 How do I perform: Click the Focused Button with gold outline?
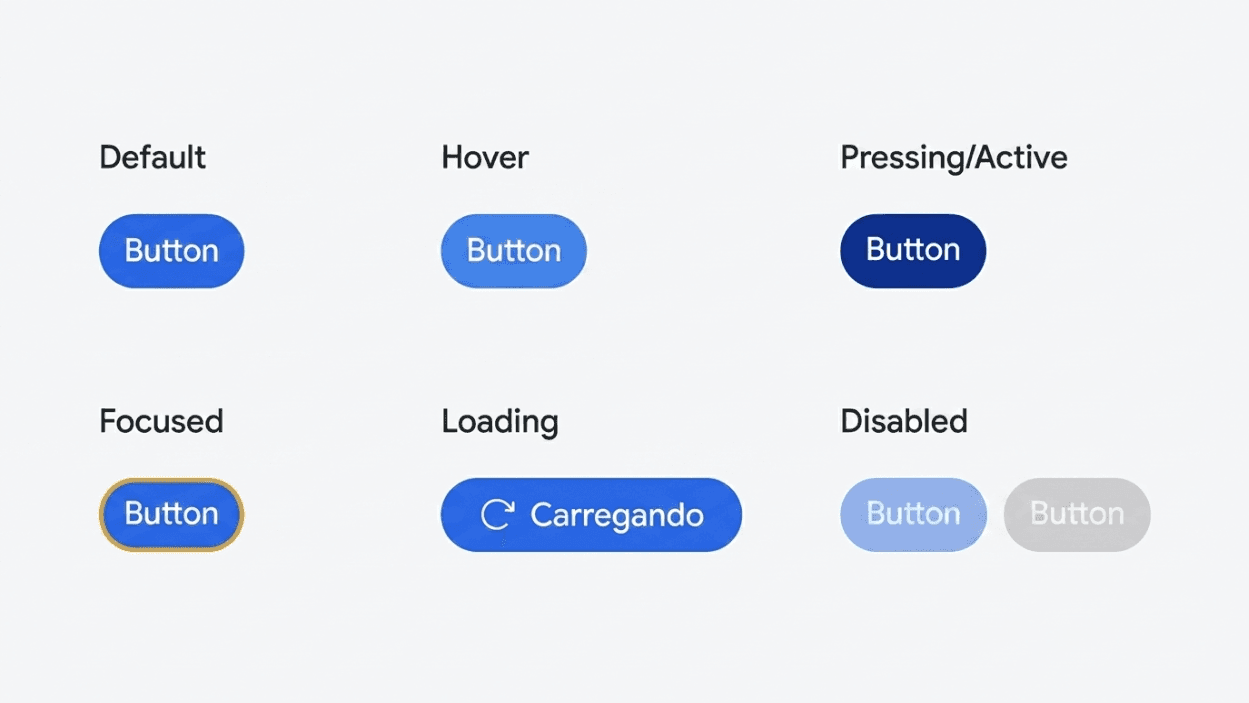(x=171, y=514)
